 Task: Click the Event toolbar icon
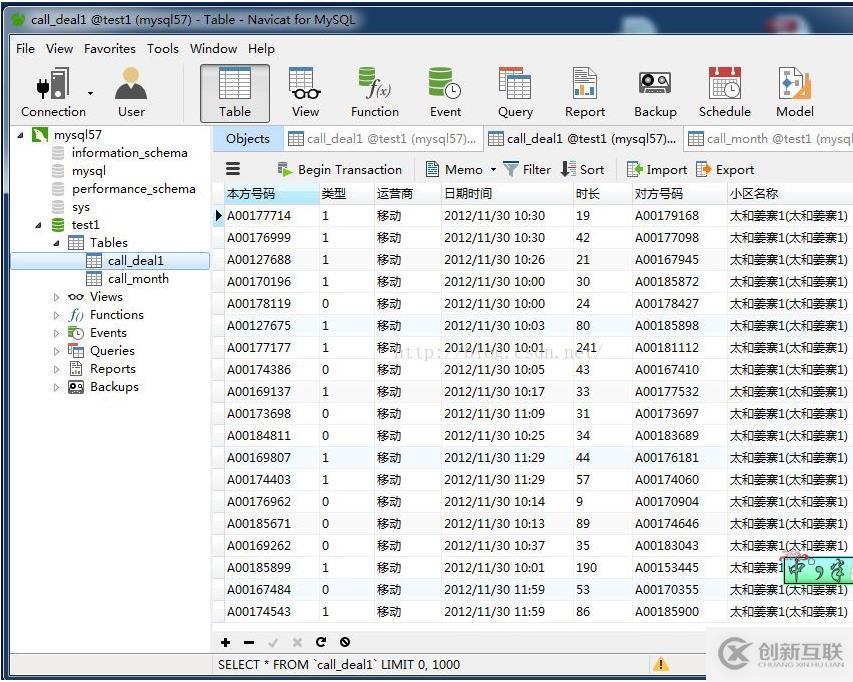click(x=445, y=93)
